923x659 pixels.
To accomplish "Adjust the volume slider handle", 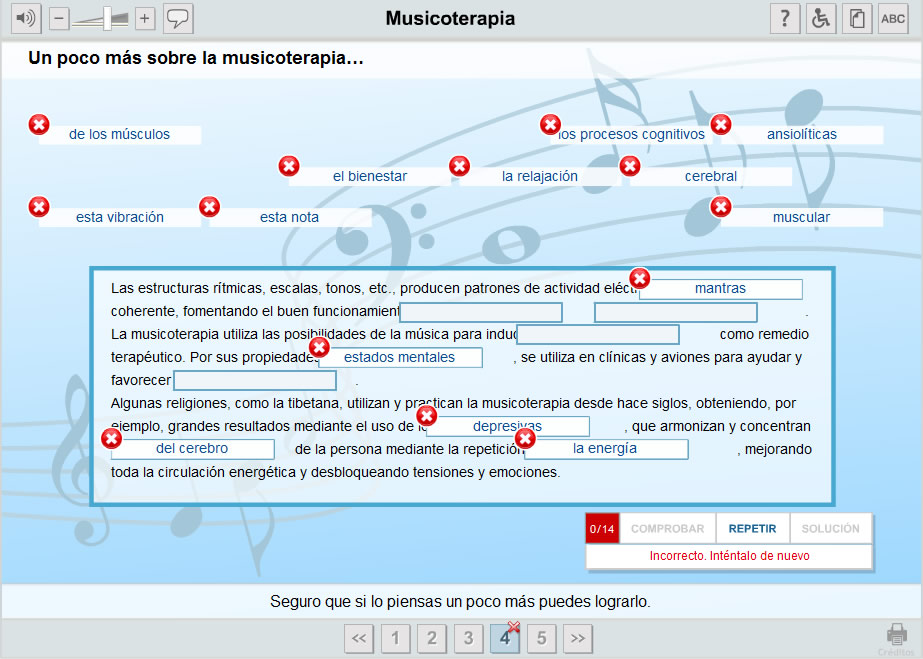I will [x=107, y=19].
